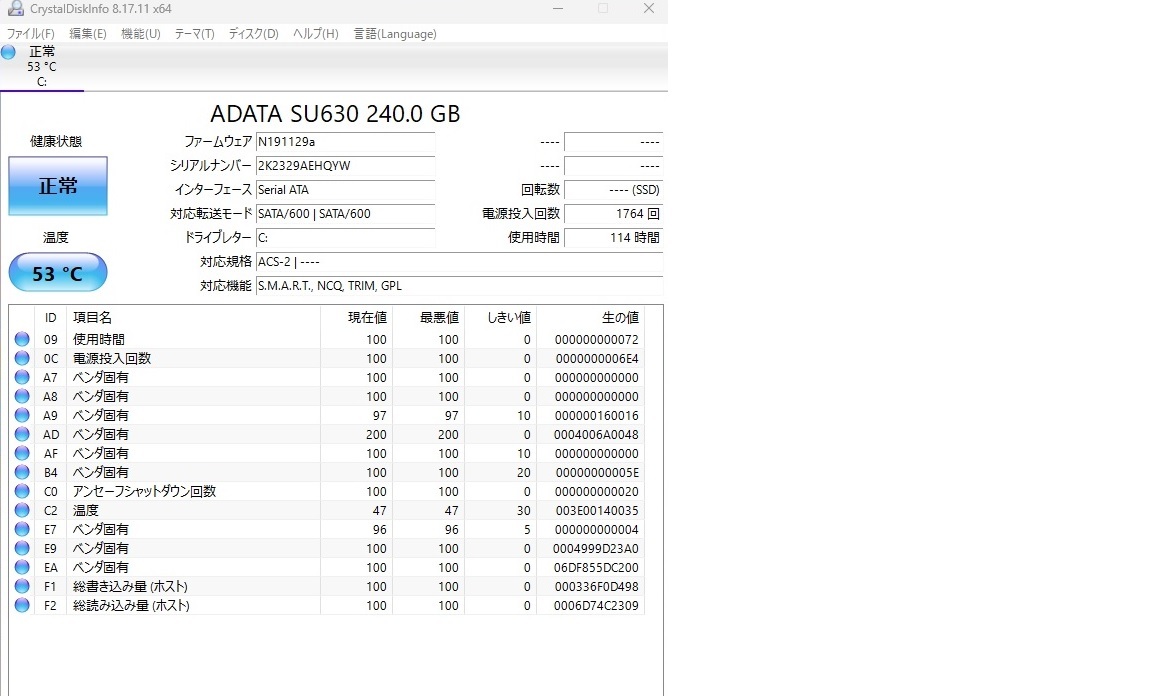Open the 機能(U) menu

click(x=140, y=34)
